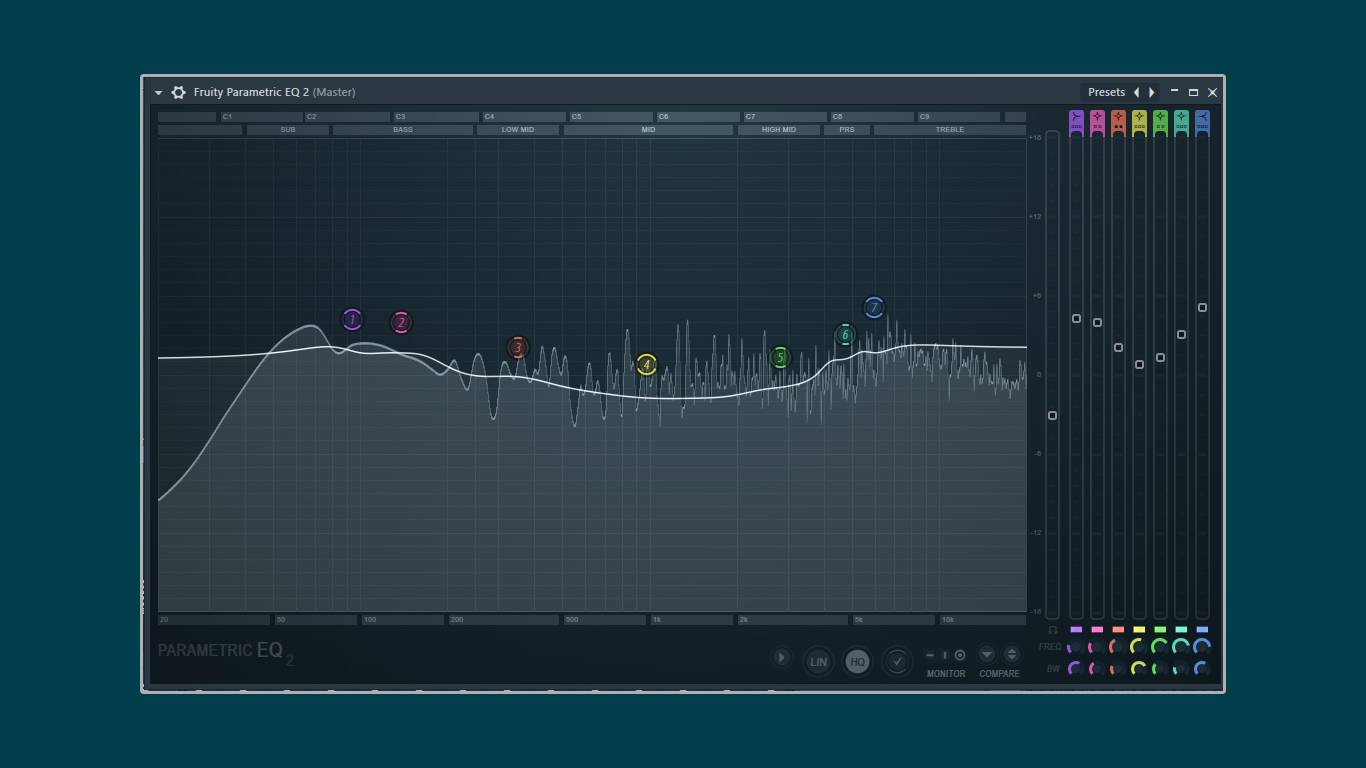1366x768 pixels.
Task: Click the yellow band 4 FREQ knob
Action: click(x=1139, y=648)
